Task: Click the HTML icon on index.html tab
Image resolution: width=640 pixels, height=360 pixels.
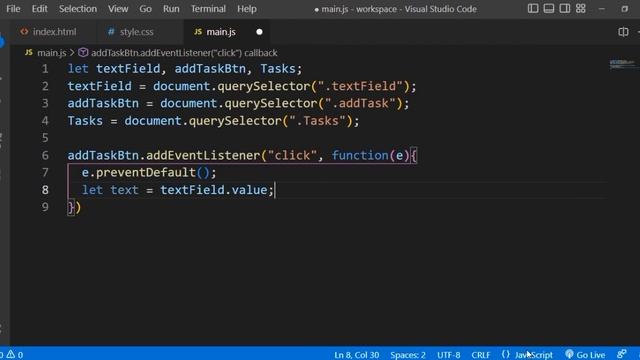Action: click(24, 31)
